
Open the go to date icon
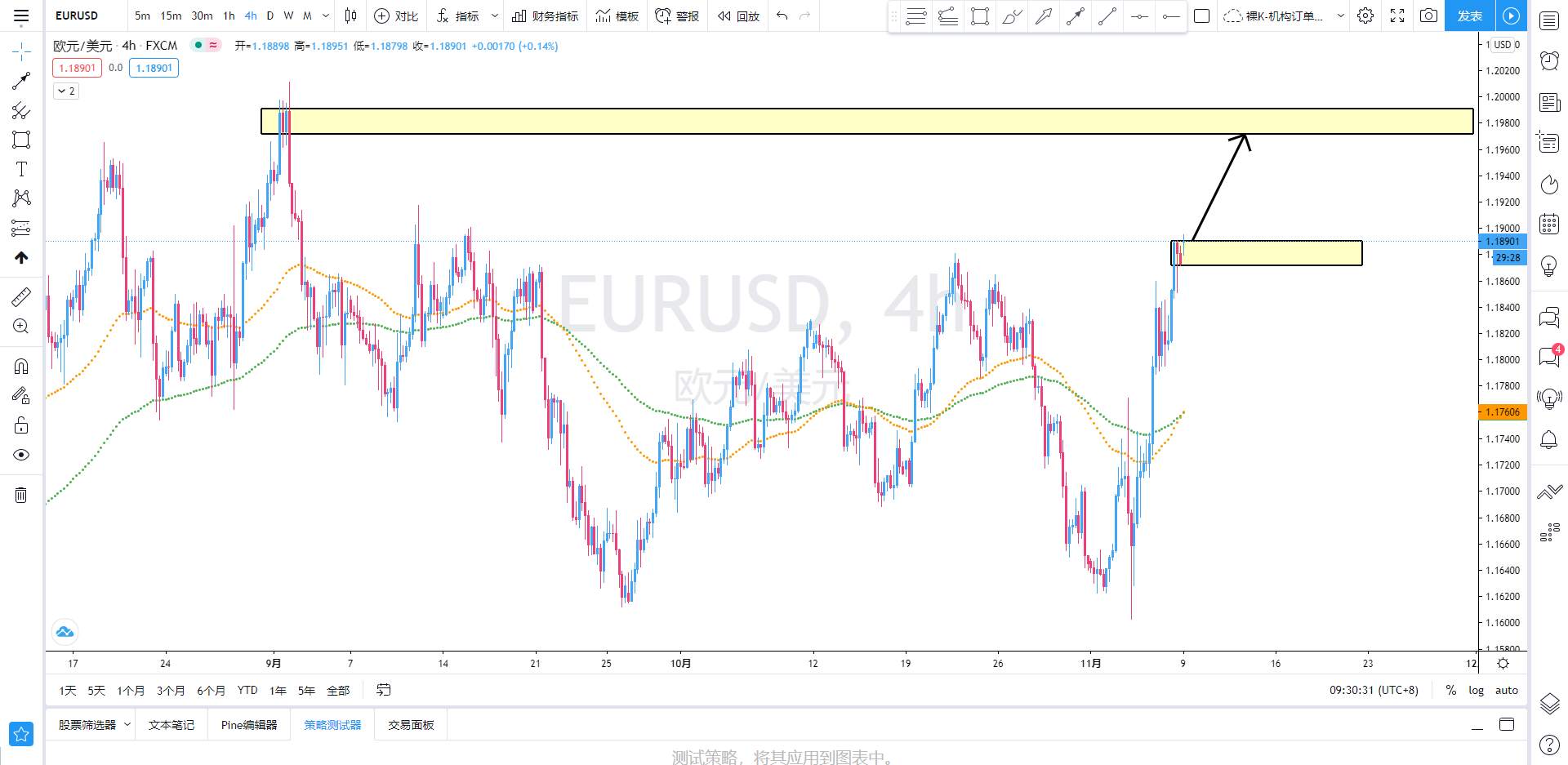[x=383, y=691]
